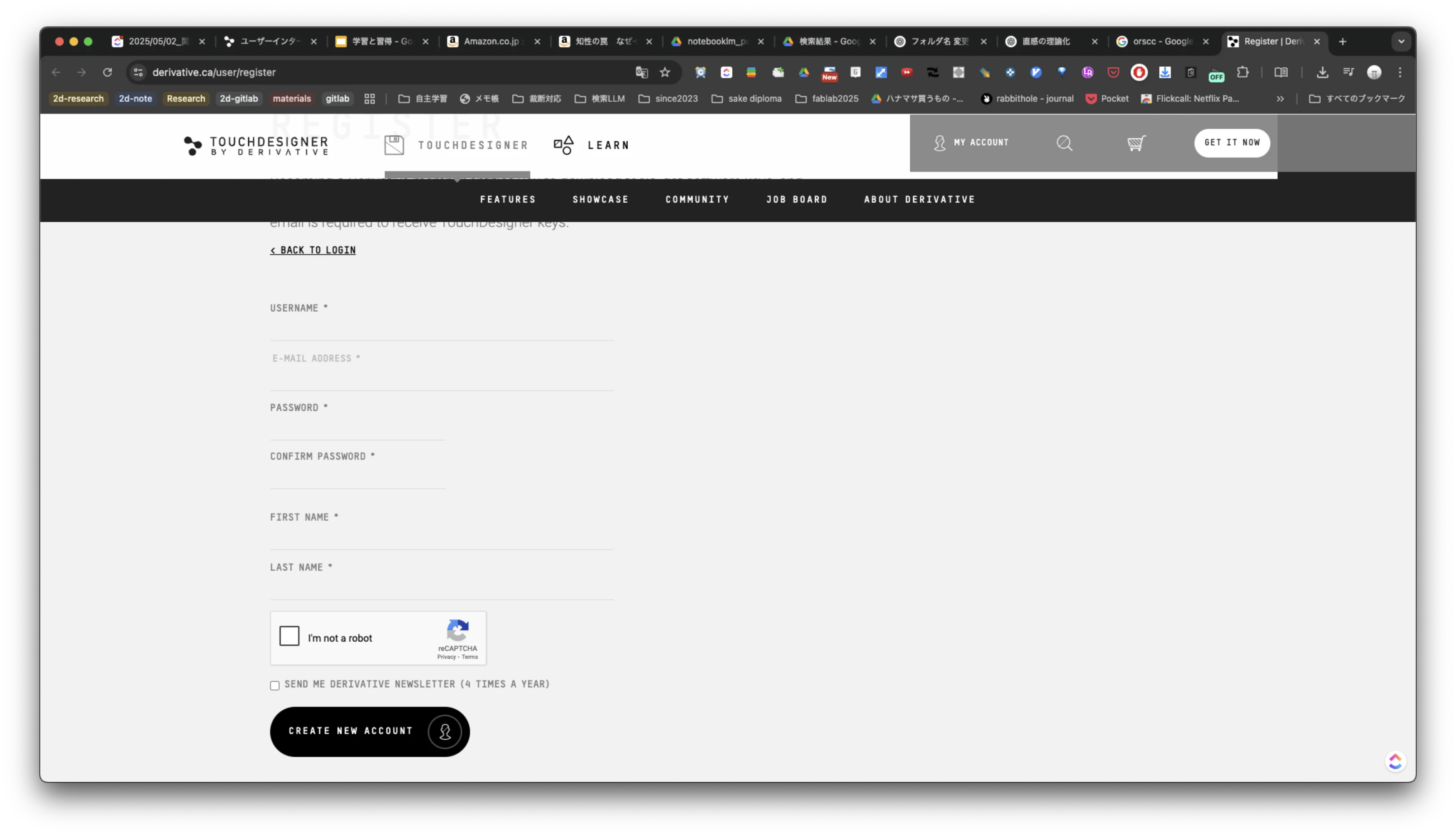Open the 2d-research bookmark
The width and height of the screenshot is (1456, 835).
[78, 98]
